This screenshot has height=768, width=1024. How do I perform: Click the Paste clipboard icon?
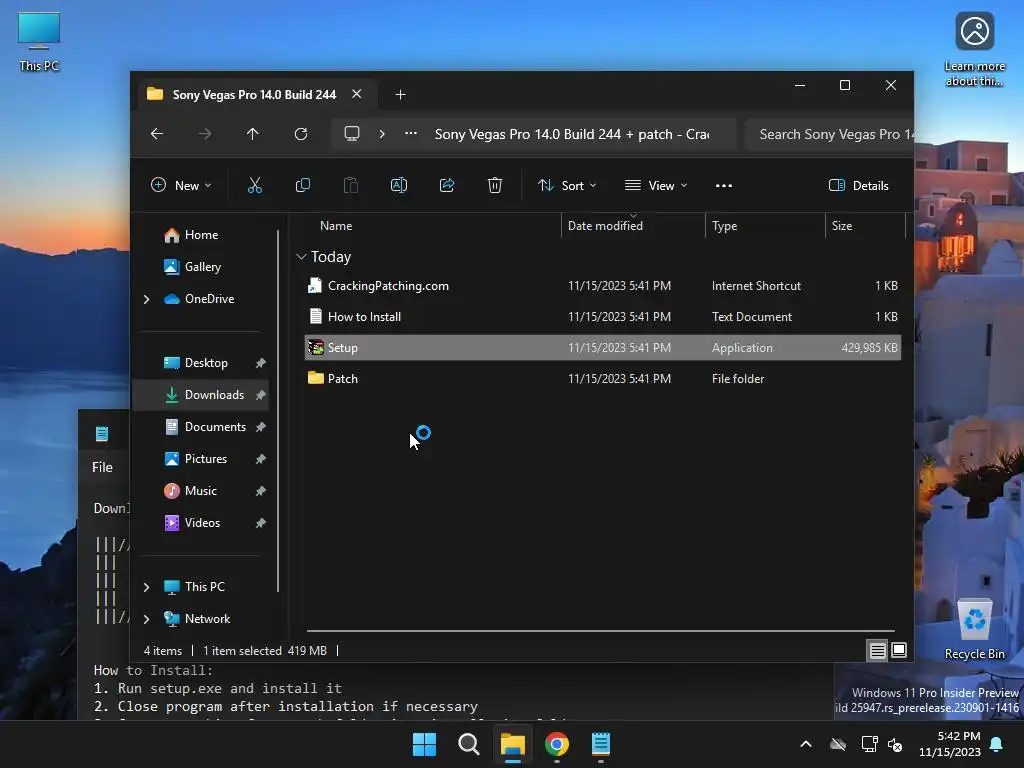pyautogui.click(x=351, y=185)
